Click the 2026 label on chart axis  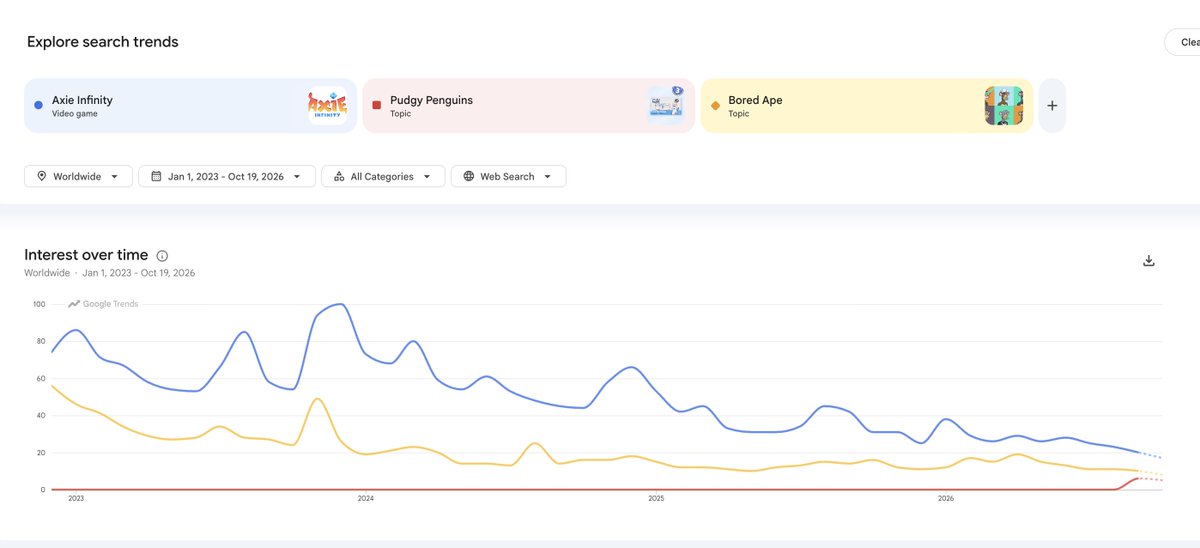point(945,498)
